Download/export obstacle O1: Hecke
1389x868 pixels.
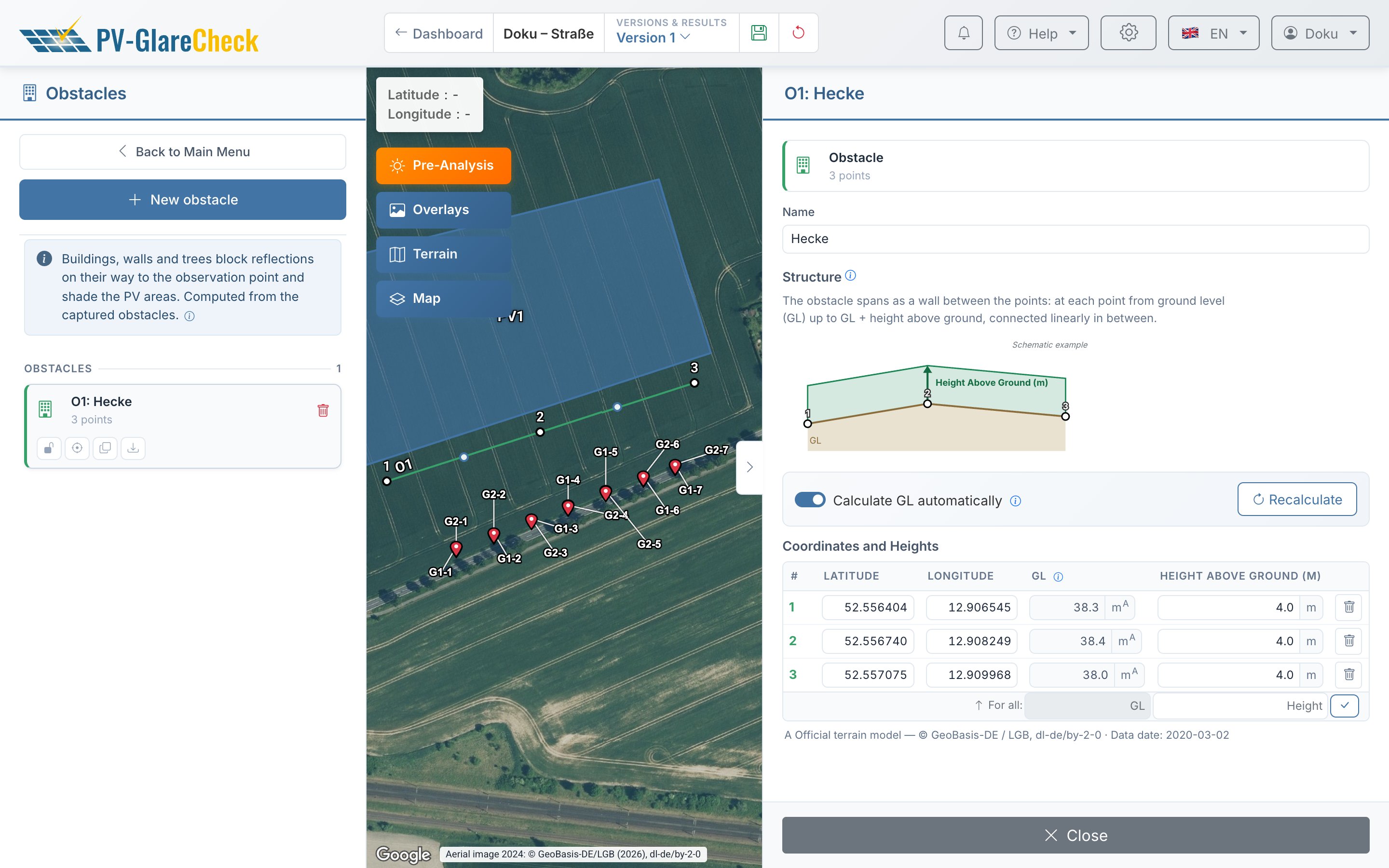(x=133, y=448)
